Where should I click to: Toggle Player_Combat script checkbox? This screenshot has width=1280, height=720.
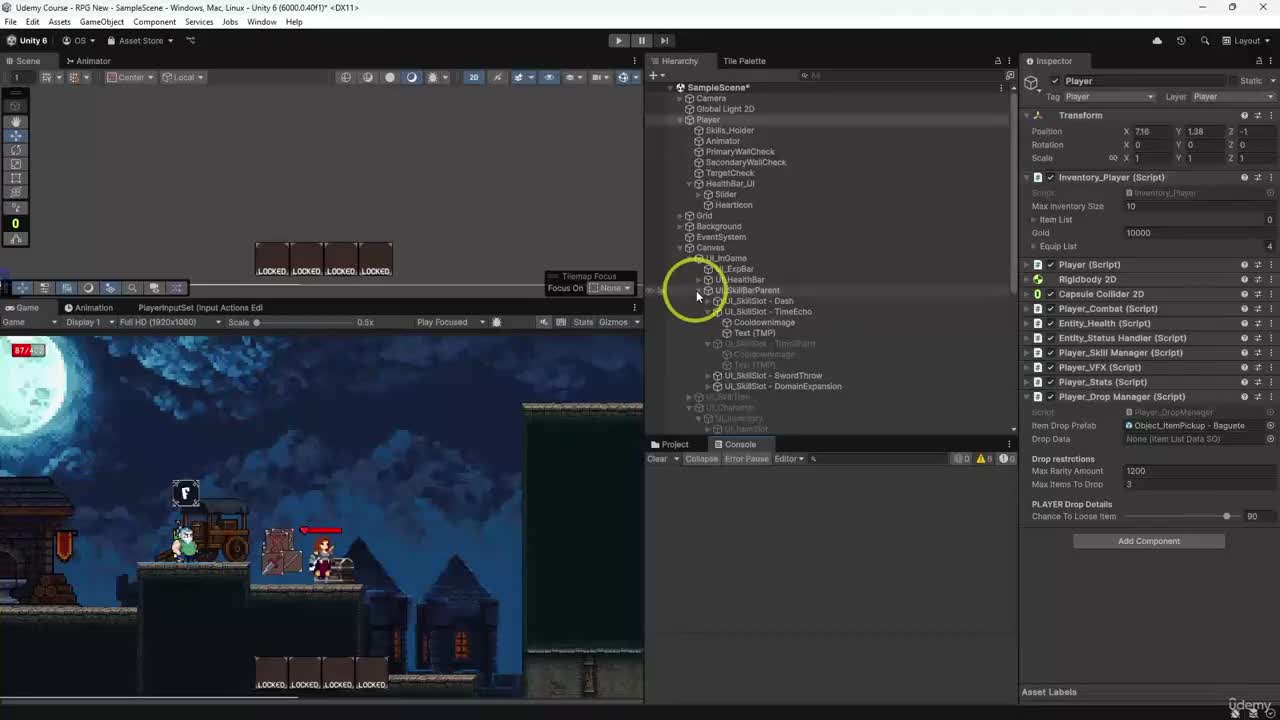(x=1050, y=309)
